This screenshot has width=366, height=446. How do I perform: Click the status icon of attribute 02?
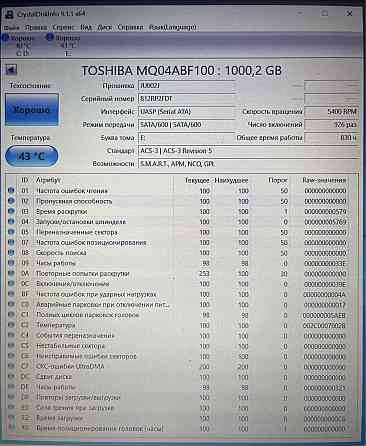pyautogui.click(x=11, y=201)
